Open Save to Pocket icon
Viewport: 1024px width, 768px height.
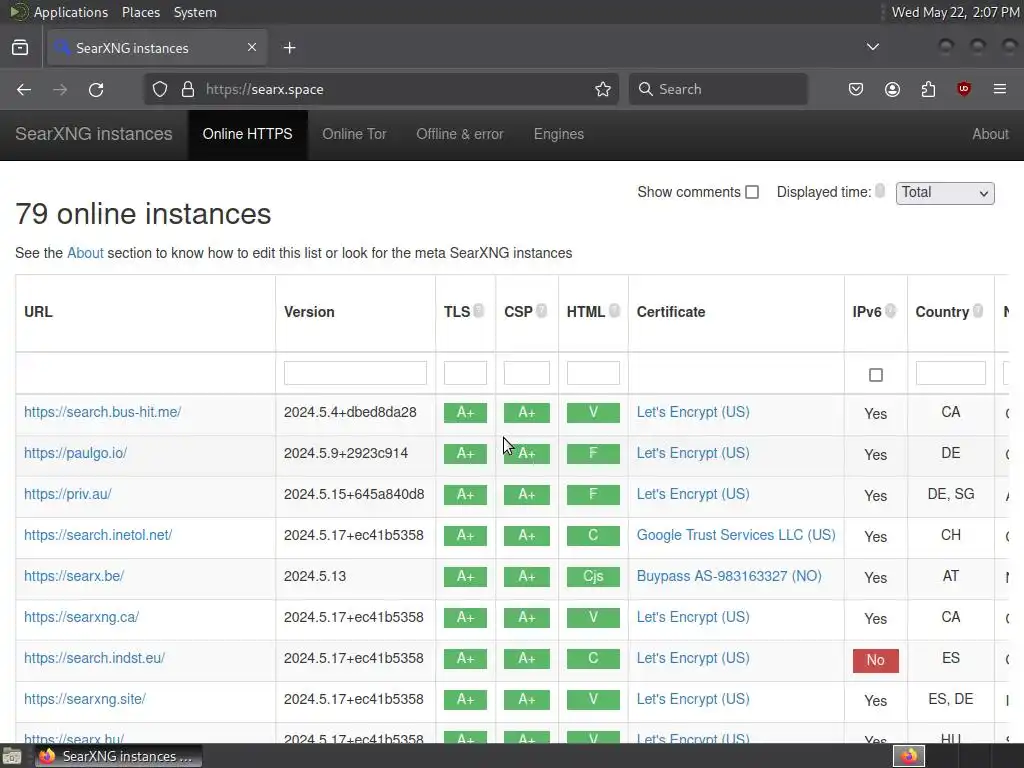click(x=856, y=89)
